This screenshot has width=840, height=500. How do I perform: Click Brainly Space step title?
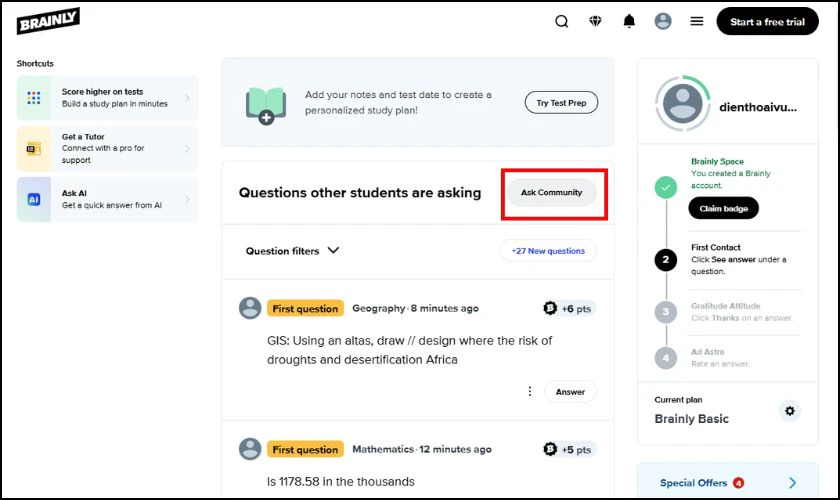tap(717, 161)
